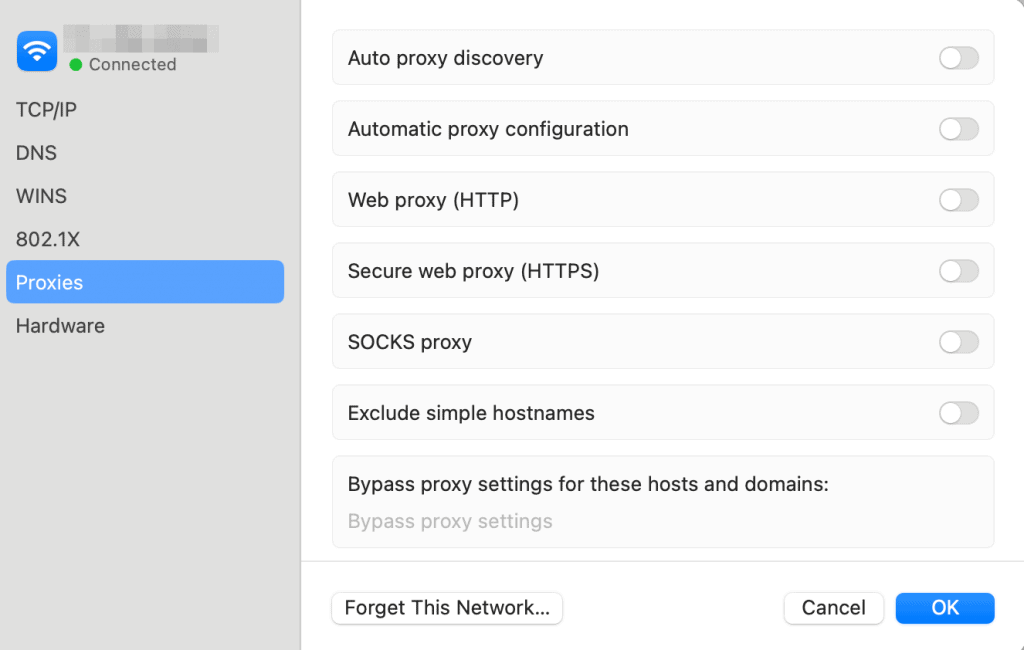This screenshot has height=650, width=1024.
Task: Enable the Web proxy (HTTP) switch
Action: (x=958, y=200)
